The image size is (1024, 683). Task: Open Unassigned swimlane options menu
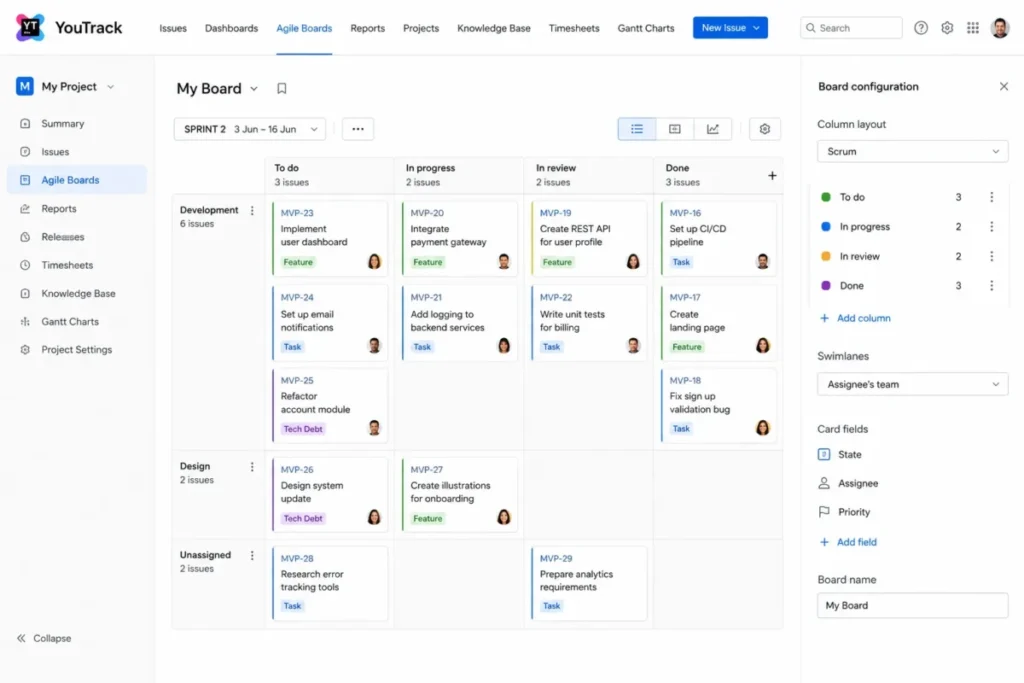click(252, 556)
